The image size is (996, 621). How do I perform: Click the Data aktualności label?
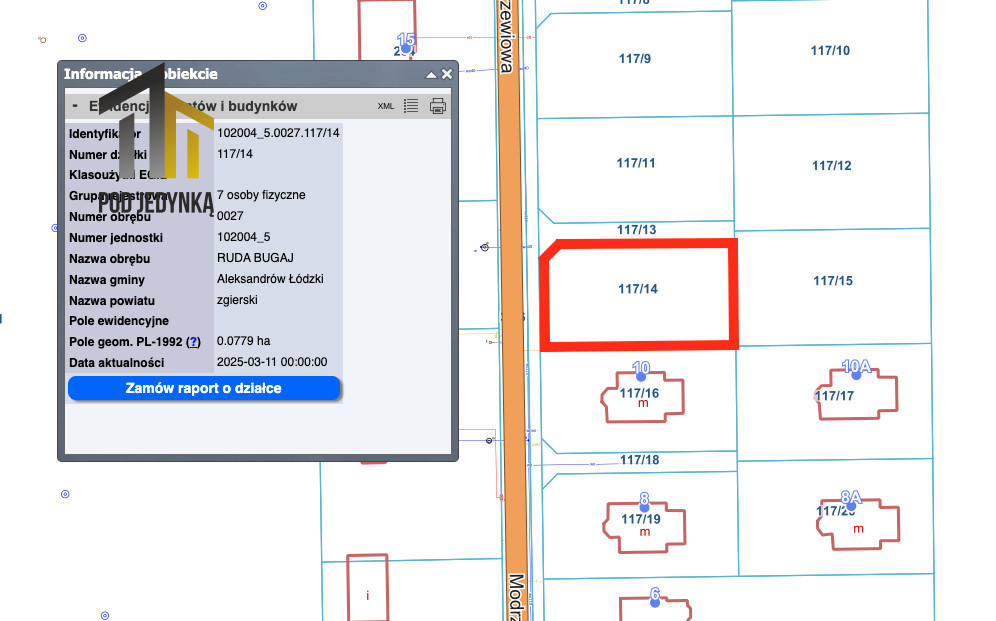tap(116, 363)
